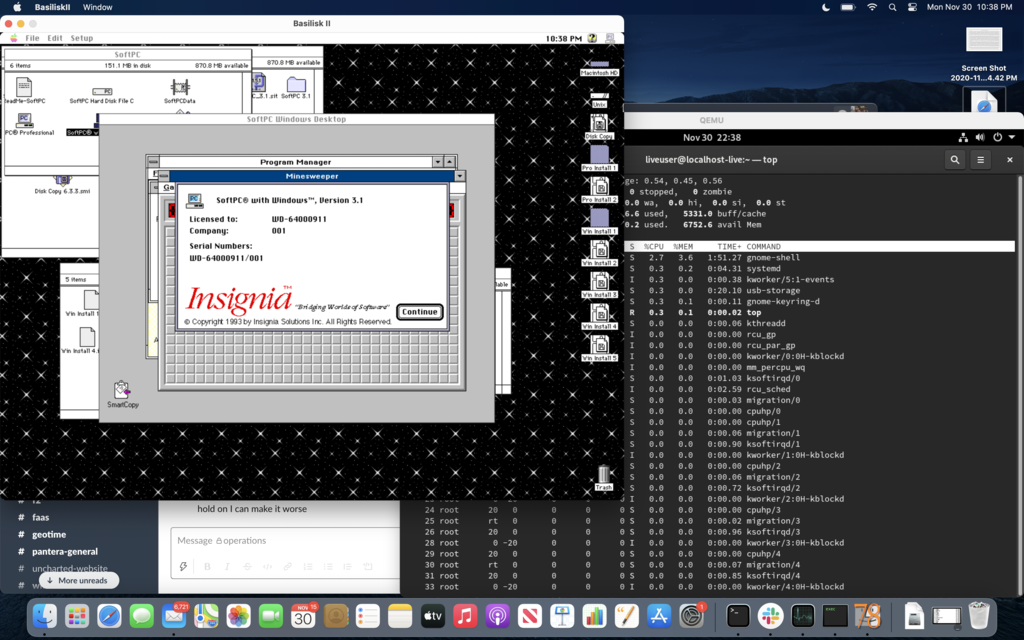Click the Balloon Help icon in Basilisk menu bar
1024x640 pixels.
592,39
